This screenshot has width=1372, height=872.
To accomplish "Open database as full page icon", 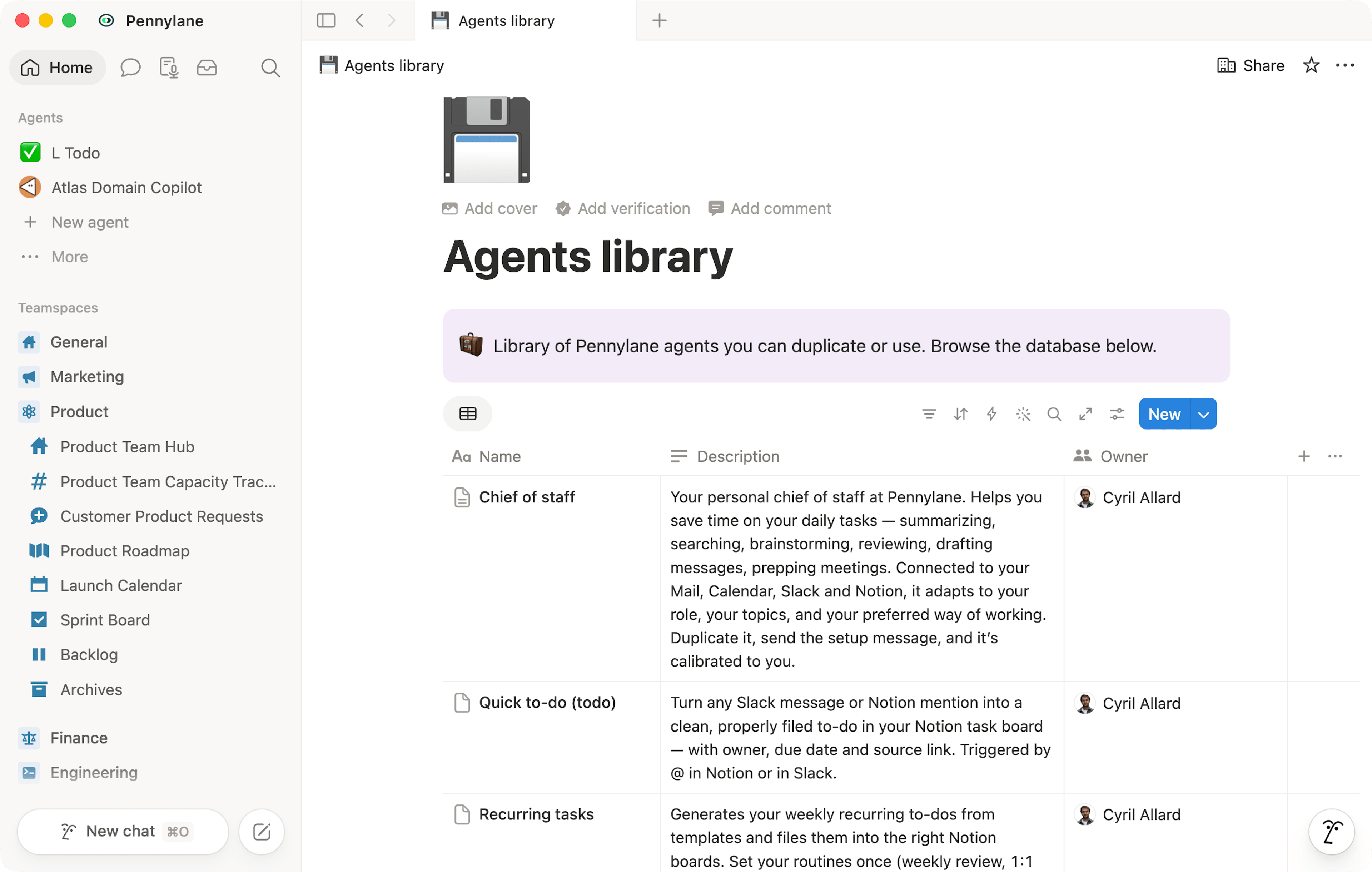I will pyautogui.click(x=1085, y=414).
